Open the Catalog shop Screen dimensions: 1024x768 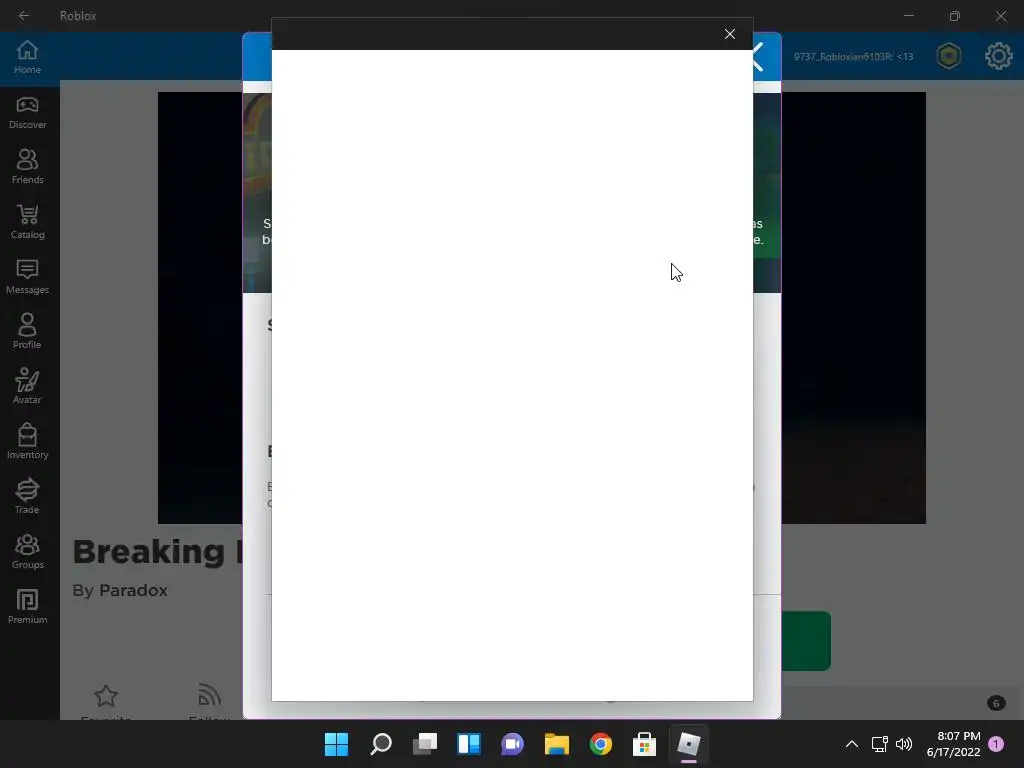pyautogui.click(x=27, y=222)
